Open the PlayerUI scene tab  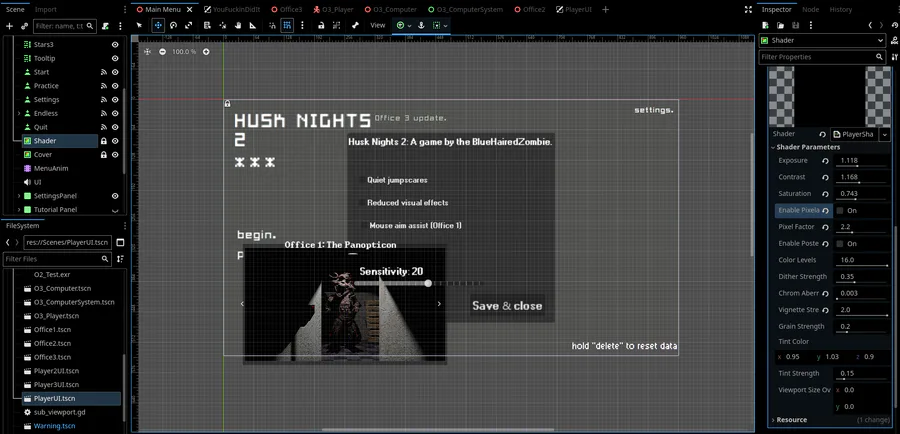coord(575,9)
